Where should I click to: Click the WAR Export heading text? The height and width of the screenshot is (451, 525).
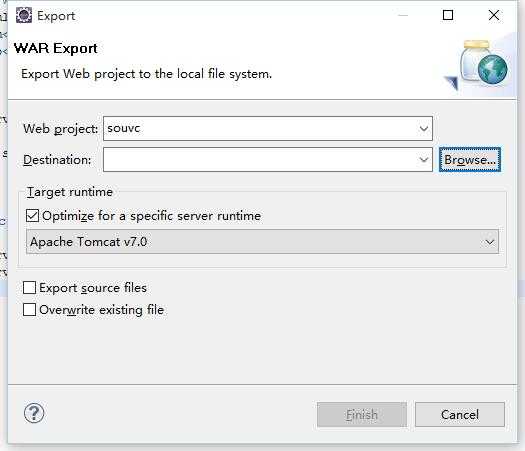(x=56, y=49)
